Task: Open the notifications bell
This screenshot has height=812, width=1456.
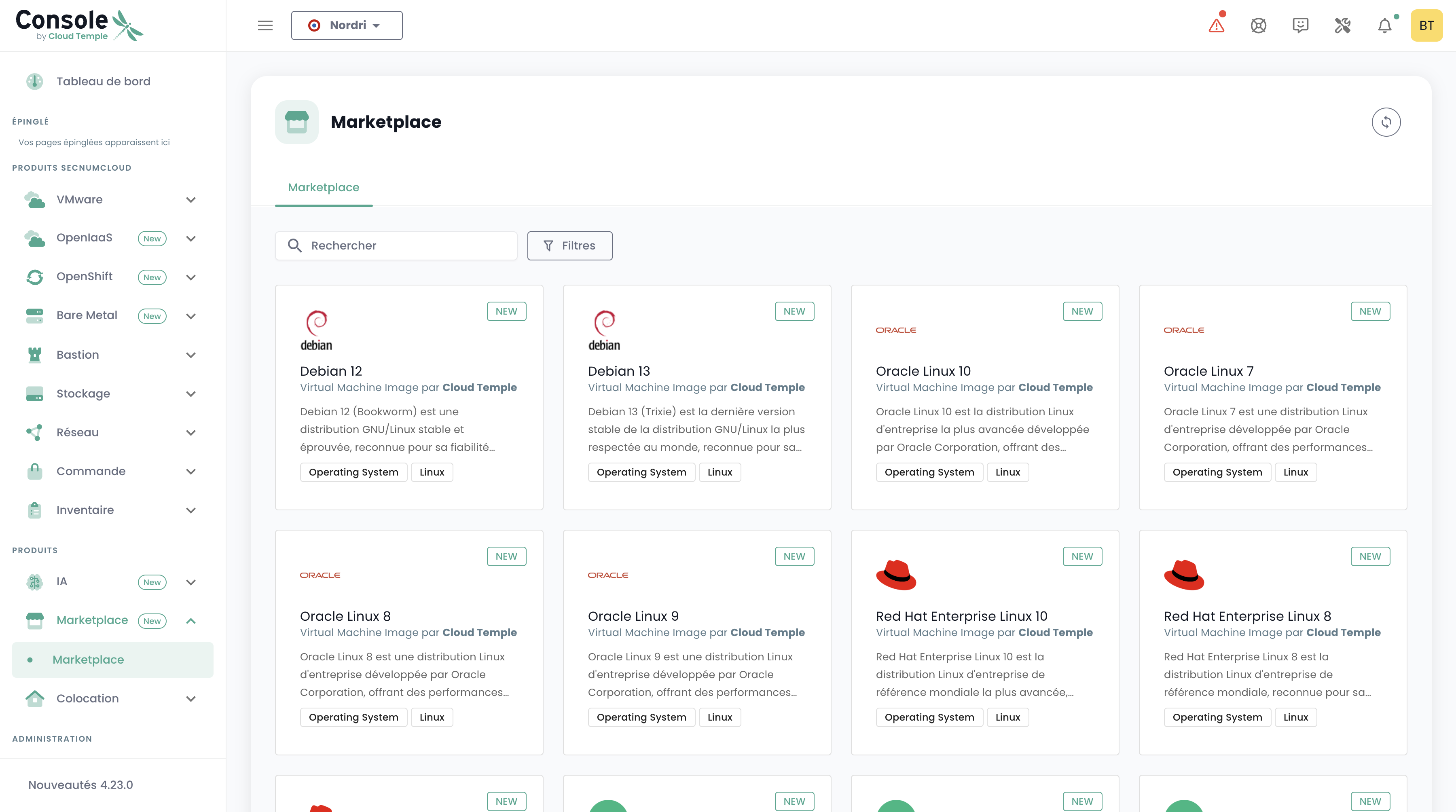Action: pyautogui.click(x=1384, y=25)
